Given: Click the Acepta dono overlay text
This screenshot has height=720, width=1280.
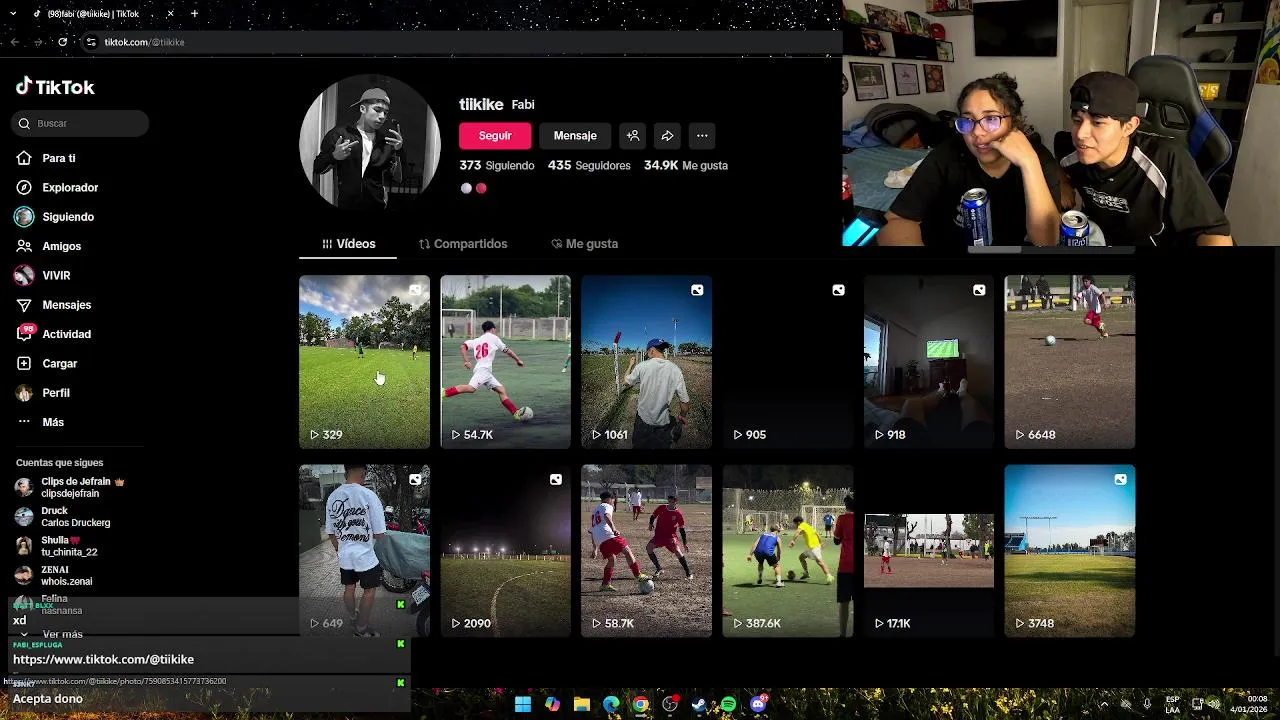Looking at the screenshot, I should tap(48, 698).
